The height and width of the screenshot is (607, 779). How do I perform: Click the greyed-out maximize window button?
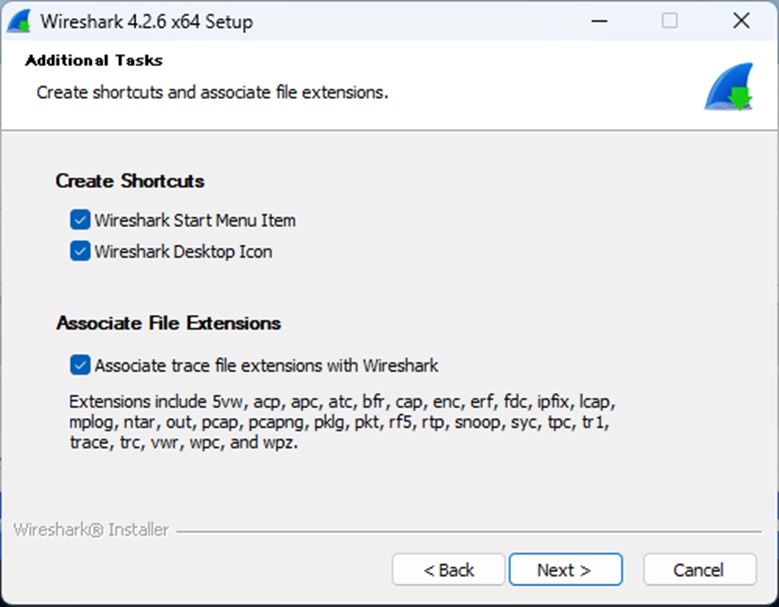pyautogui.click(x=669, y=21)
